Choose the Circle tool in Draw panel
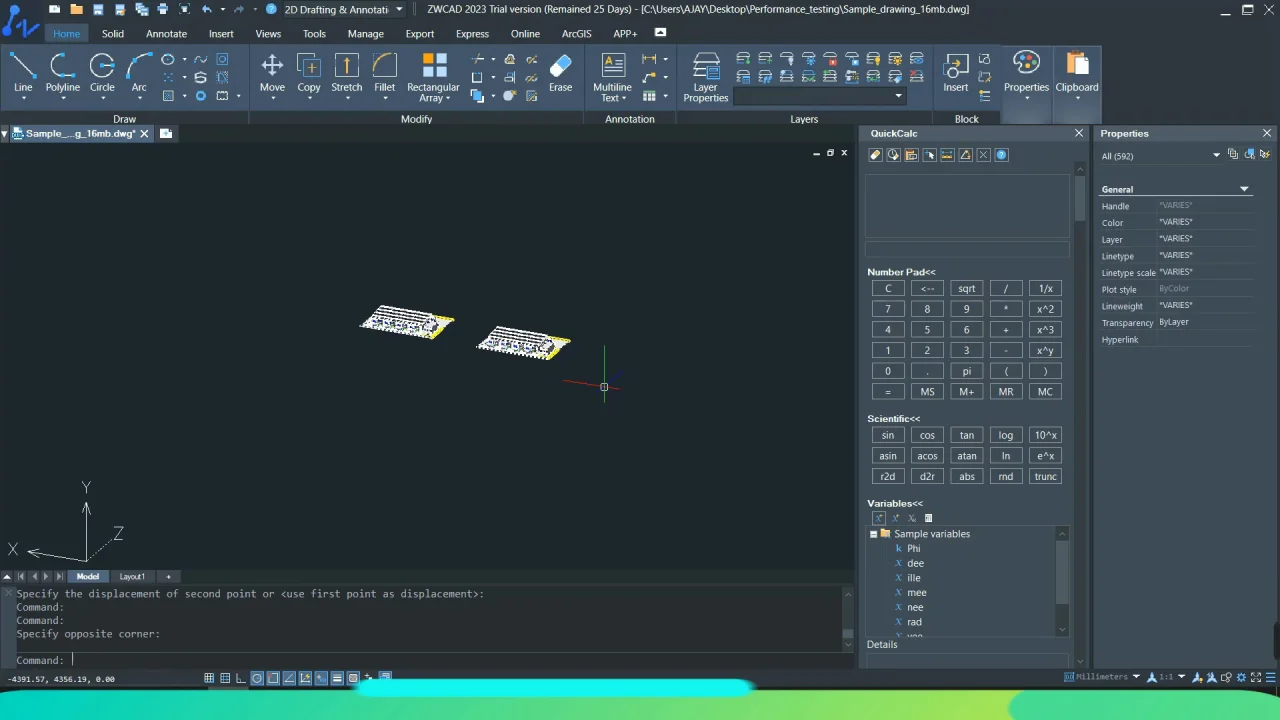 click(x=102, y=73)
